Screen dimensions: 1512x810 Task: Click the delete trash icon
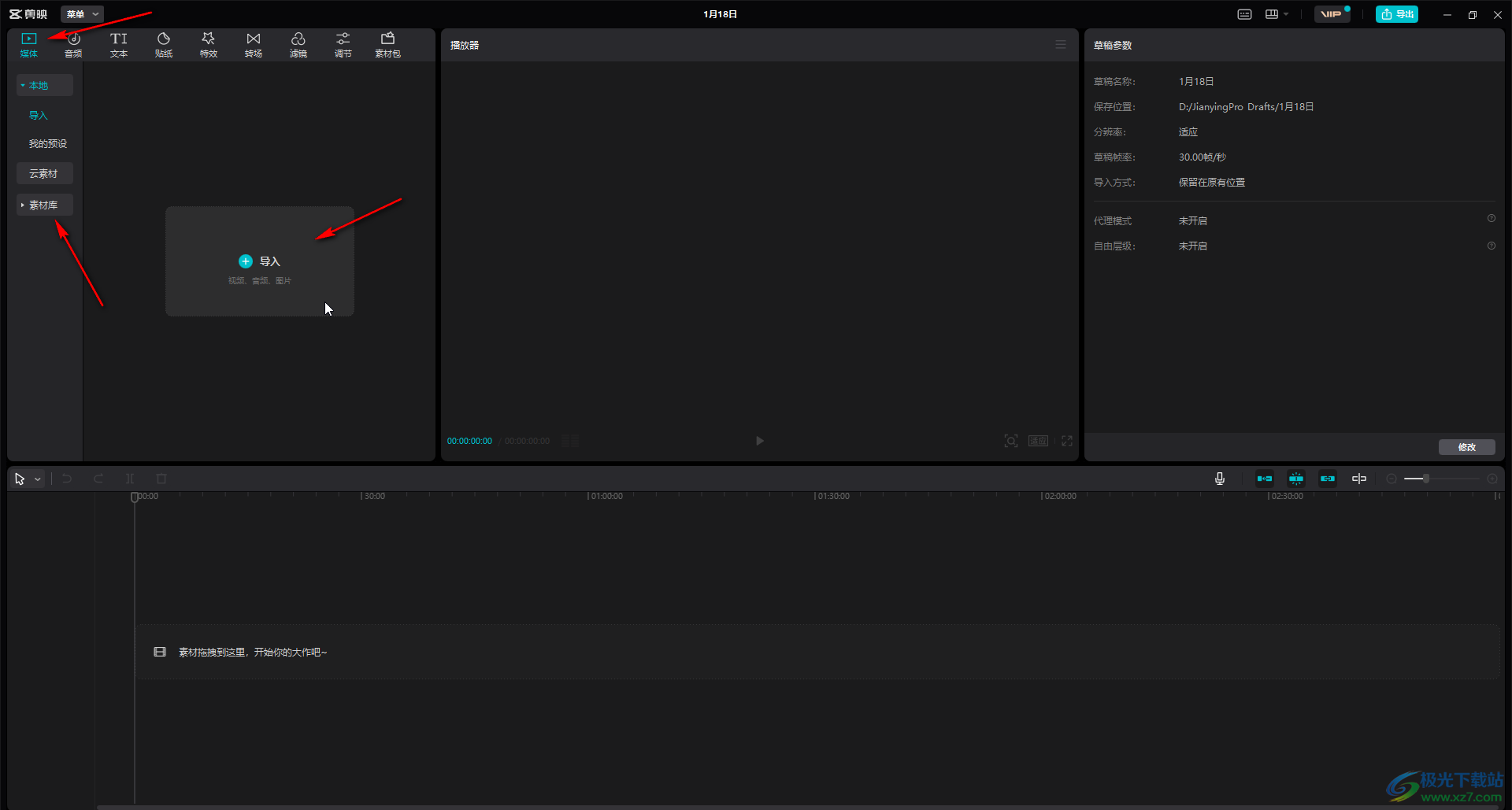tap(161, 479)
